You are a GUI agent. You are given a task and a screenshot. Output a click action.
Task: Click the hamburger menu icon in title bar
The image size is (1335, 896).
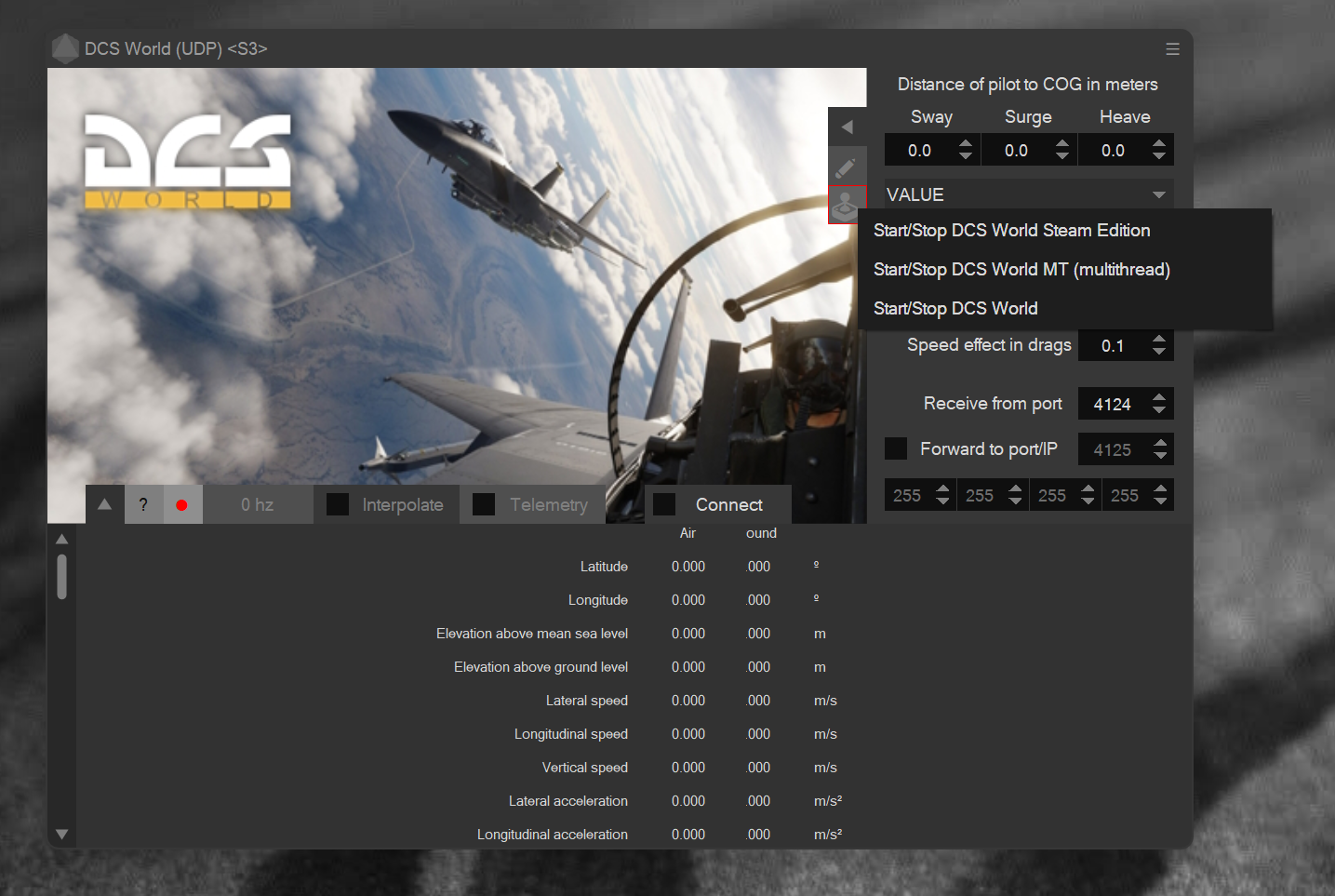1172,49
